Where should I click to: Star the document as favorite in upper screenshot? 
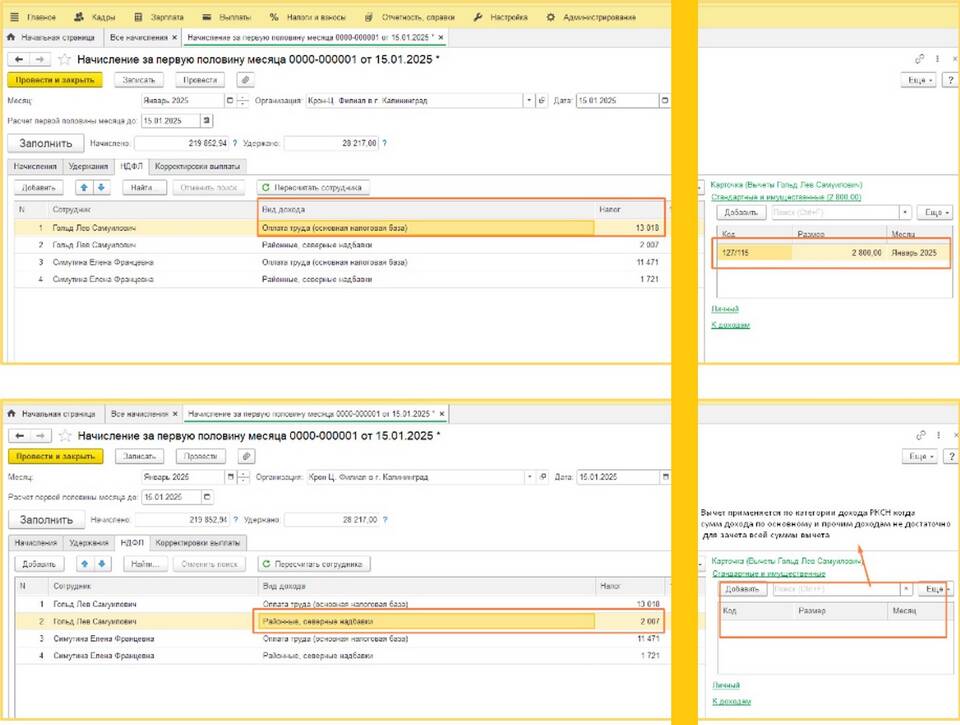[64, 59]
